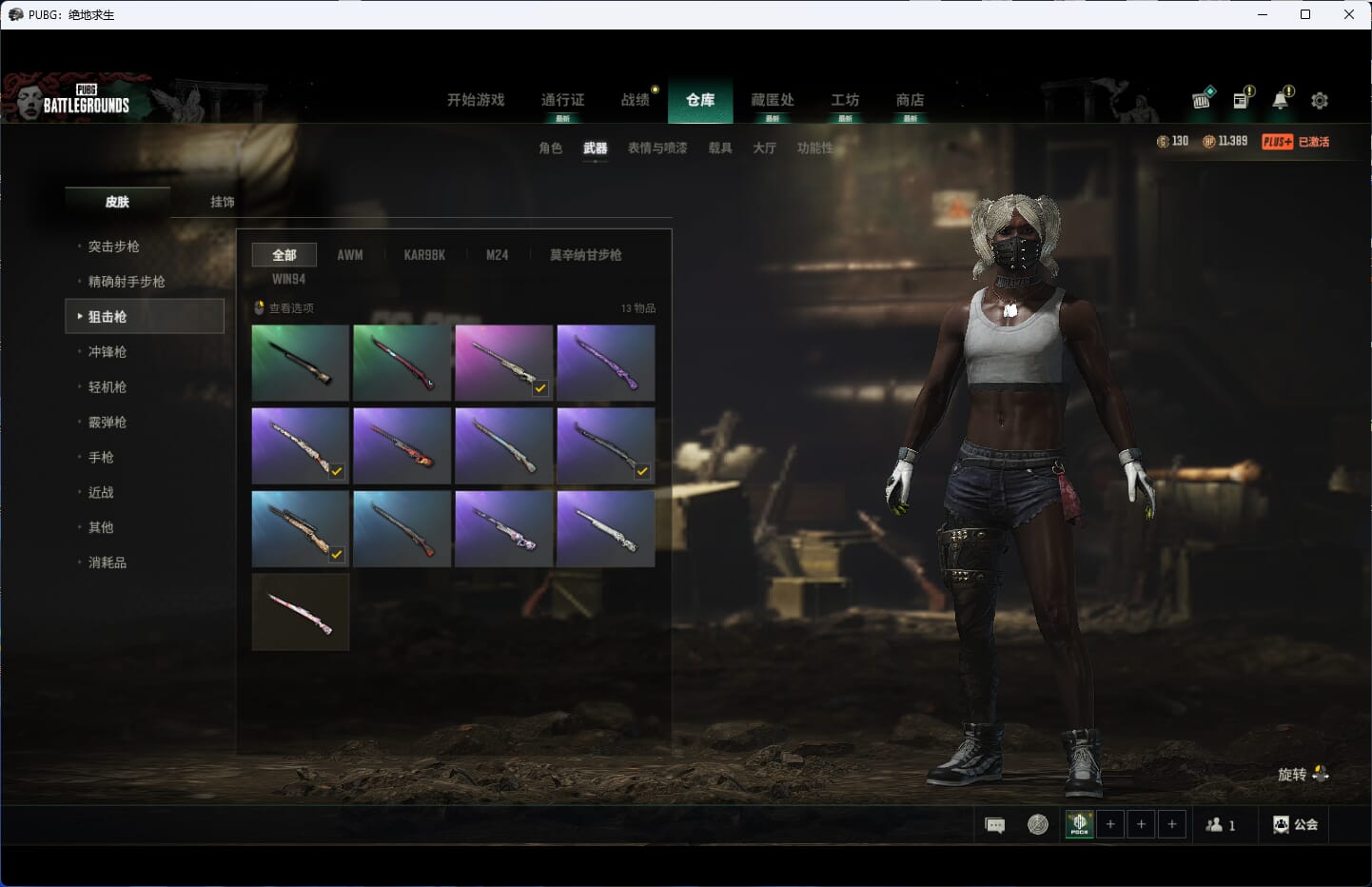Viewport: 1372px width, 887px height.
Task: Select the 武器 sub-tab
Action: pyautogui.click(x=596, y=148)
